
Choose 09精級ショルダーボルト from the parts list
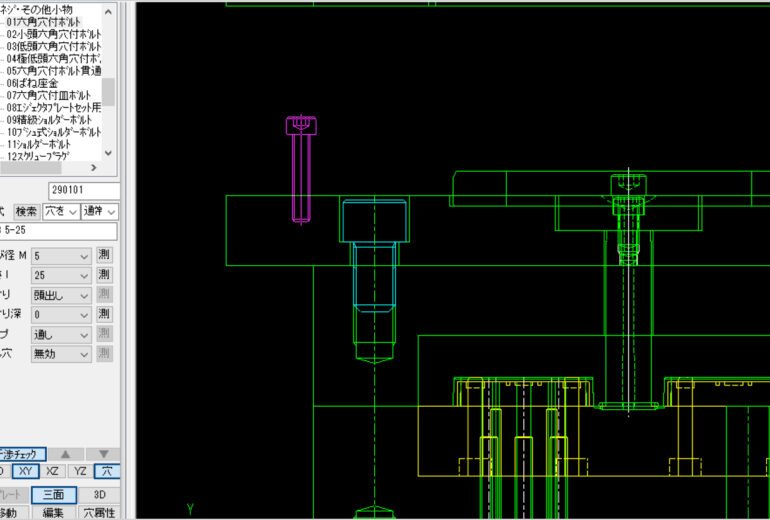(x=53, y=119)
